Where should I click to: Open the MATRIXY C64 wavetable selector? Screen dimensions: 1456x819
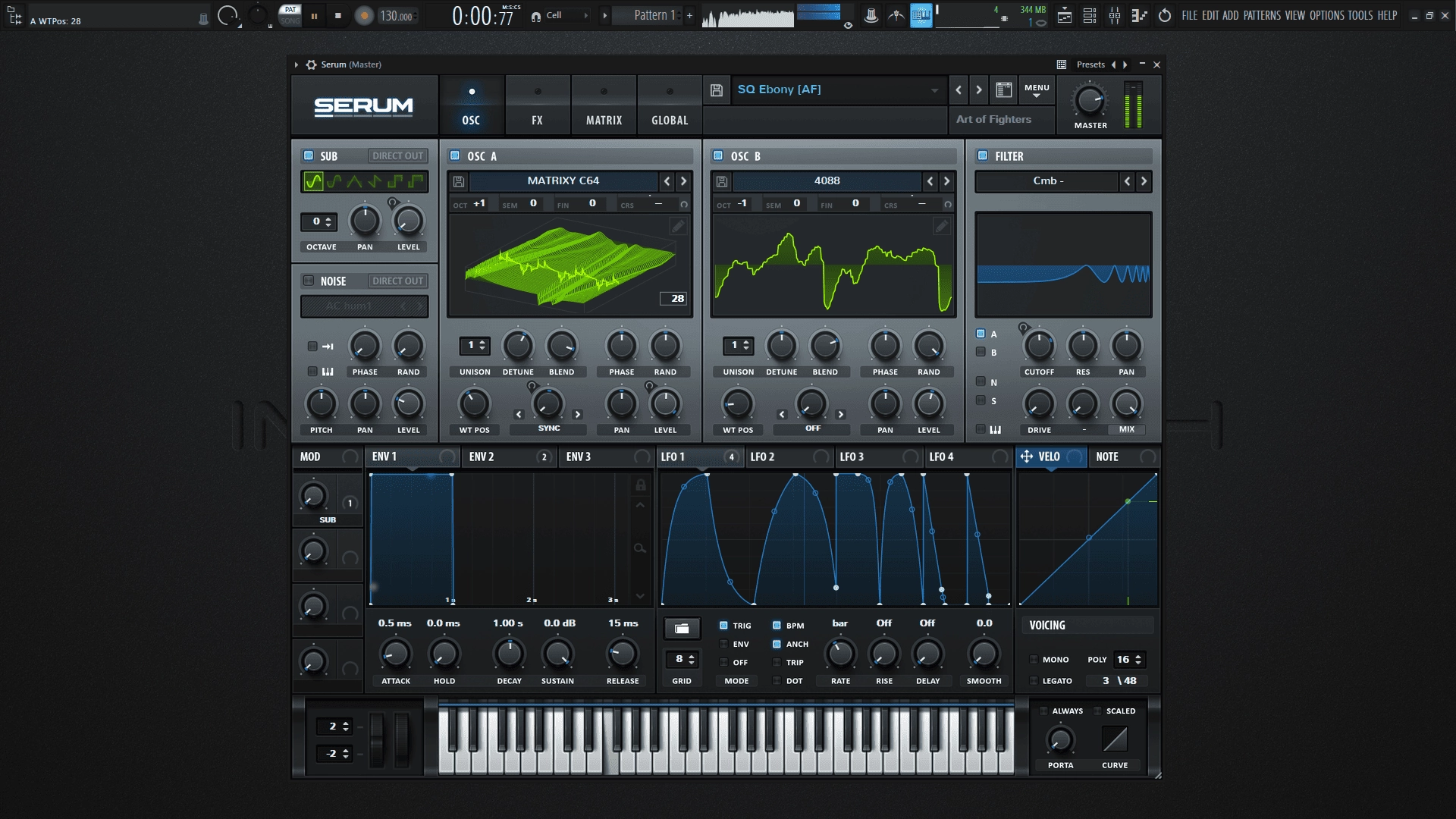click(x=563, y=181)
